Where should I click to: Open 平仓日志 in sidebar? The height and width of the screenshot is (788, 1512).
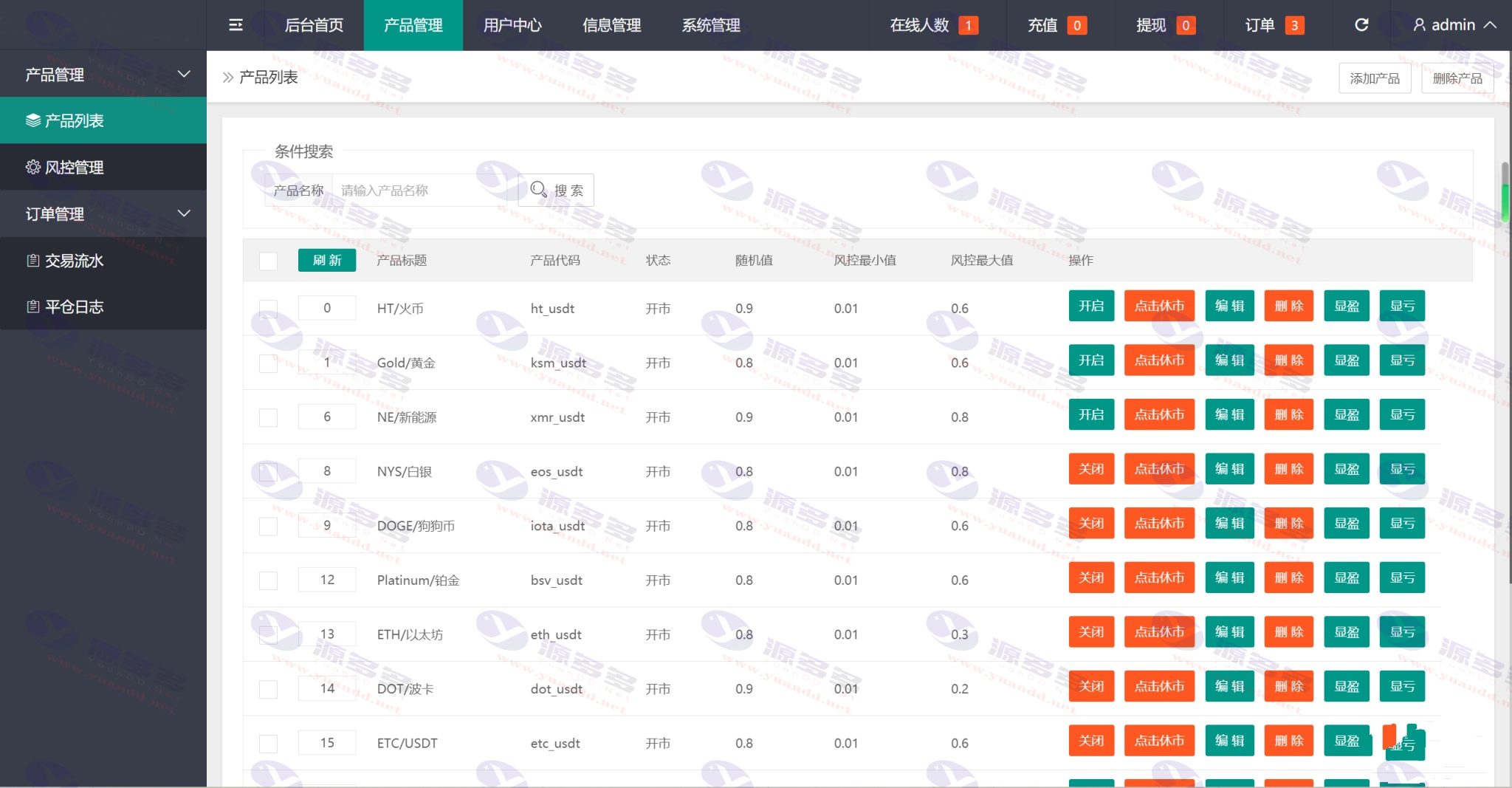tap(103, 306)
